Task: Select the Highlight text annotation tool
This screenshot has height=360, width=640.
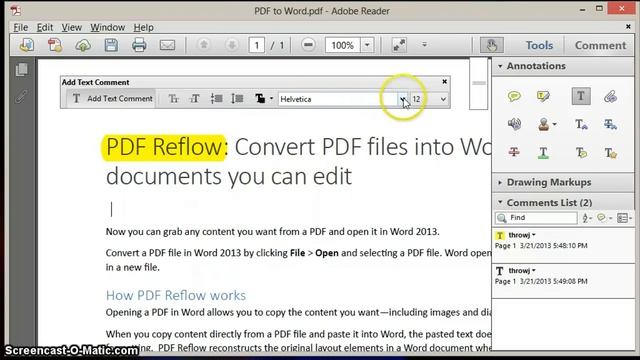Action: click(543, 96)
